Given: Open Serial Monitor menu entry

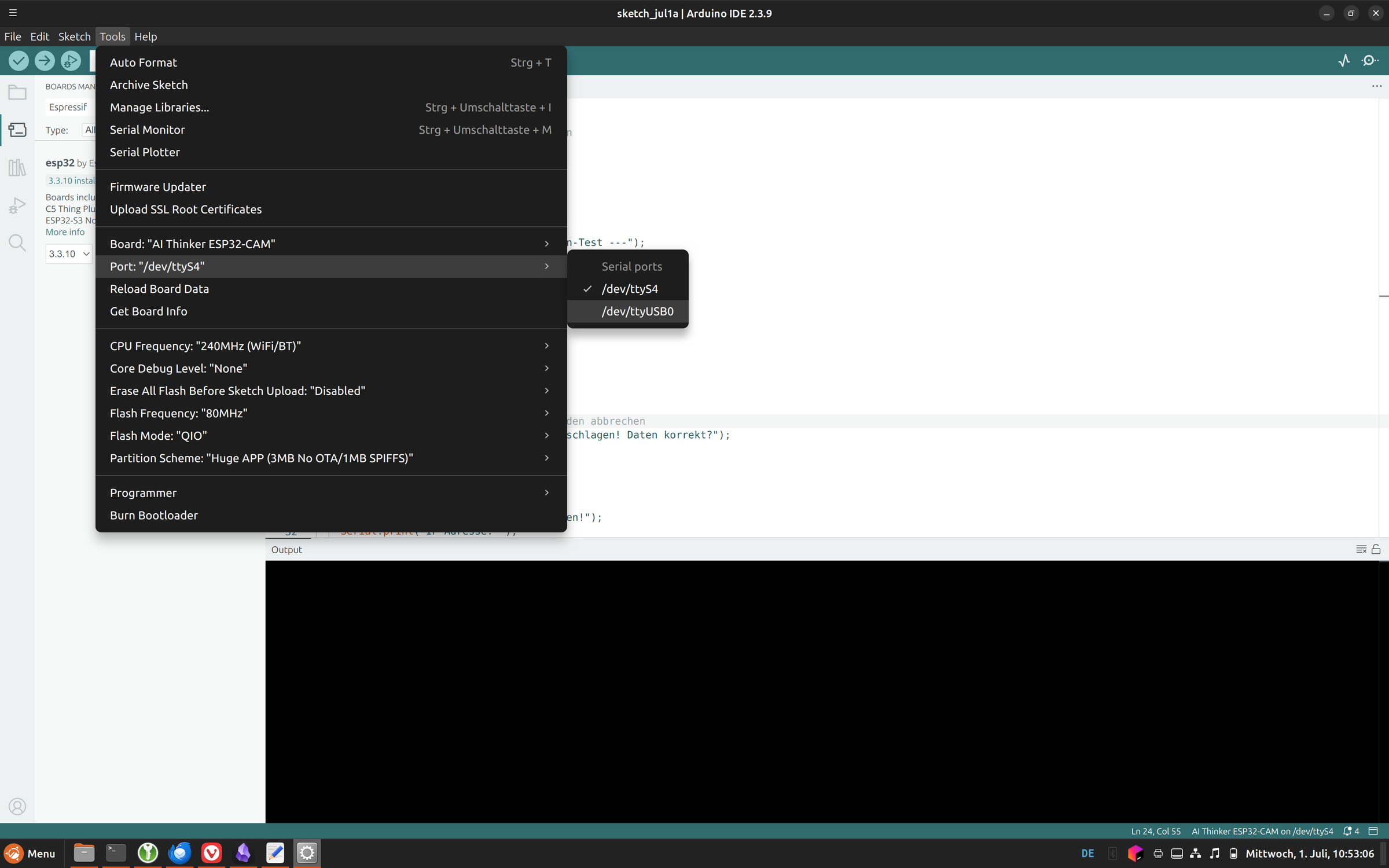Looking at the screenshot, I should point(331,130).
